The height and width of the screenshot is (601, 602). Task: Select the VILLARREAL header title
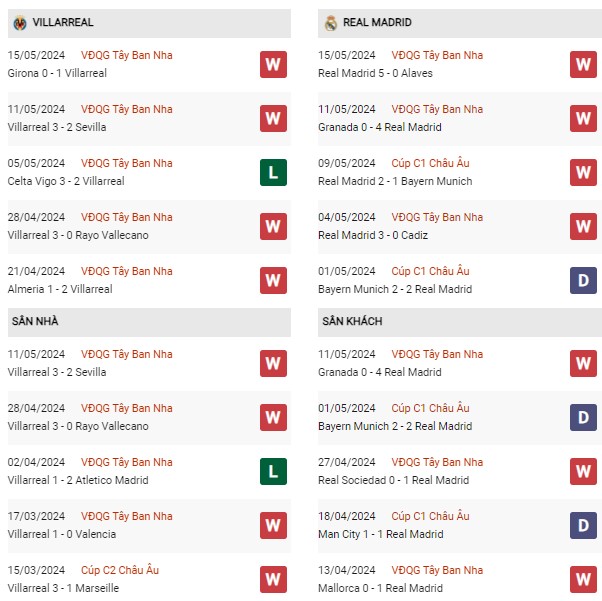click(x=63, y=22)
